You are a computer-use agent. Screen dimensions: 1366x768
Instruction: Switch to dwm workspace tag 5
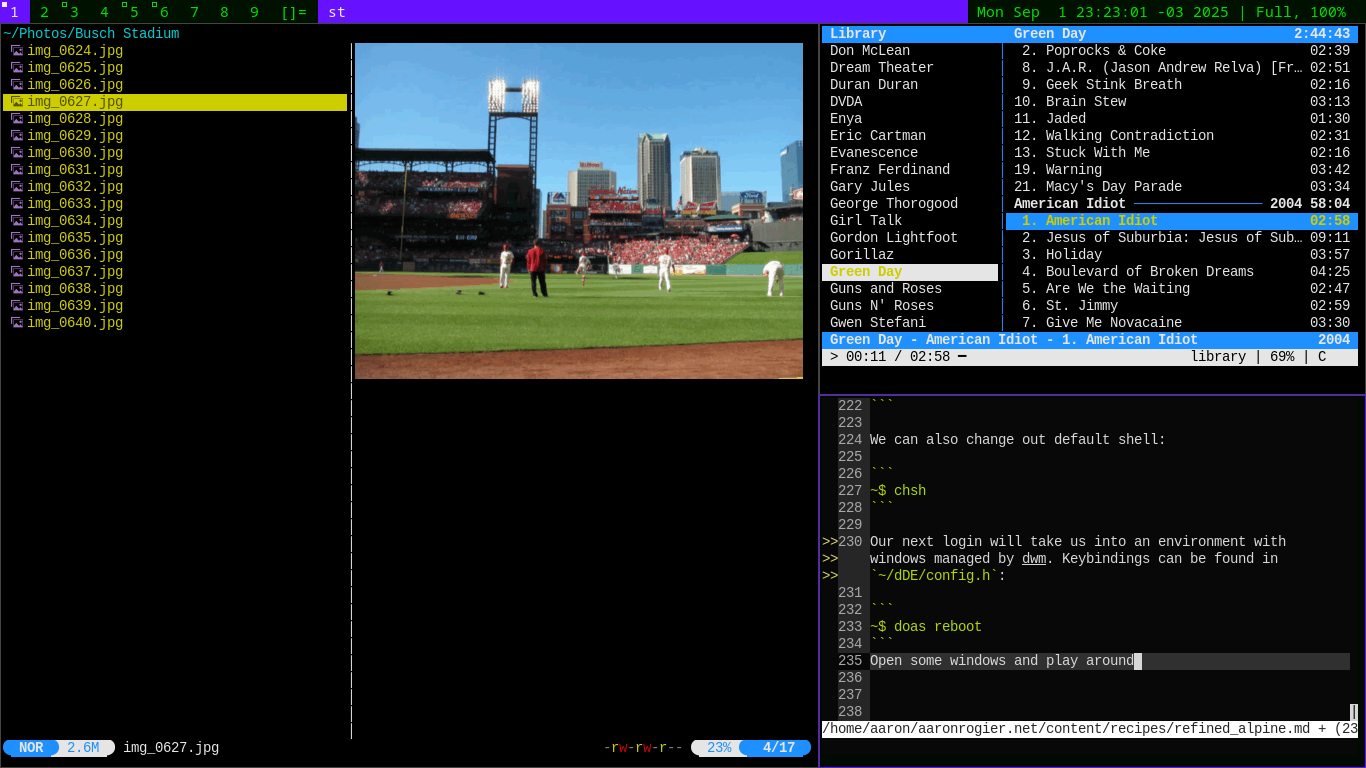coord(135,12)
